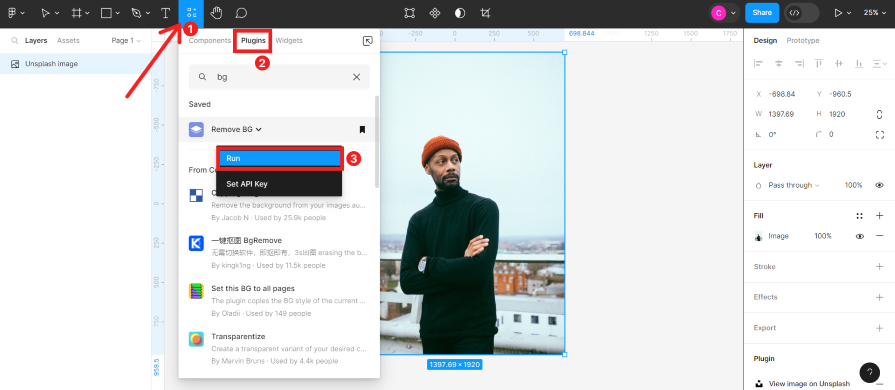Open the zoom level 25% dropdown
The image size is (895, 390).
point(873,13)
